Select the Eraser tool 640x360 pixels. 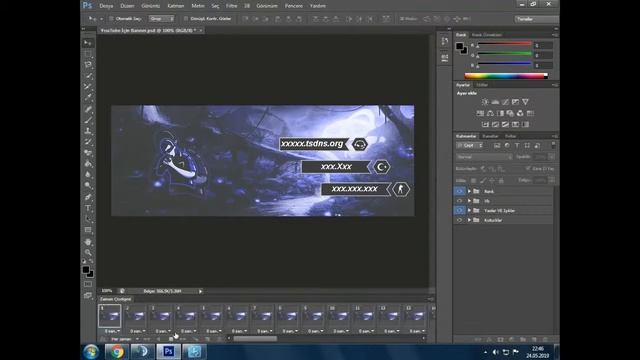(88, 153)
